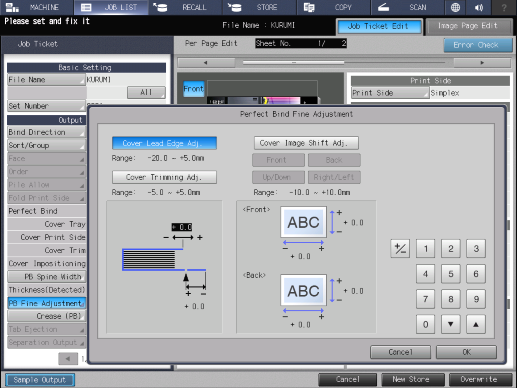Click the up arrow keypad key
Viewport: 517px width, 388px height.
click(476, 324)
